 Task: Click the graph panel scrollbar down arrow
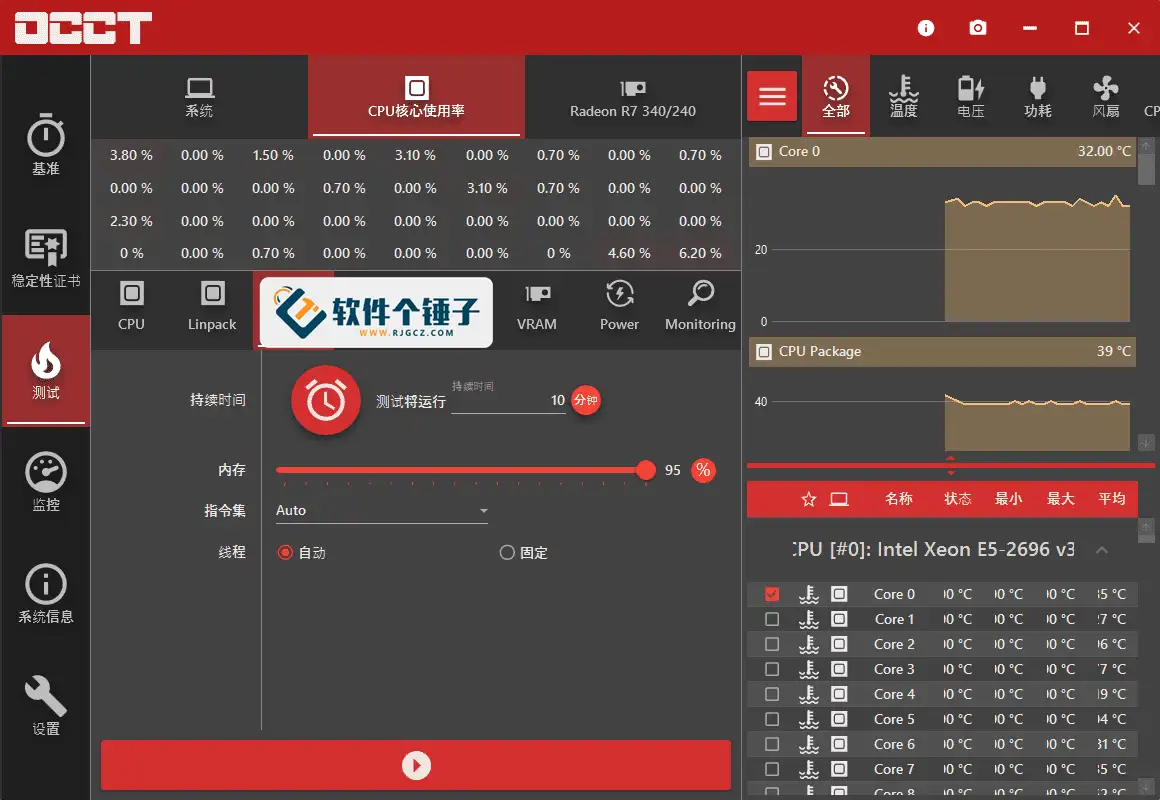click(1146, 443)
